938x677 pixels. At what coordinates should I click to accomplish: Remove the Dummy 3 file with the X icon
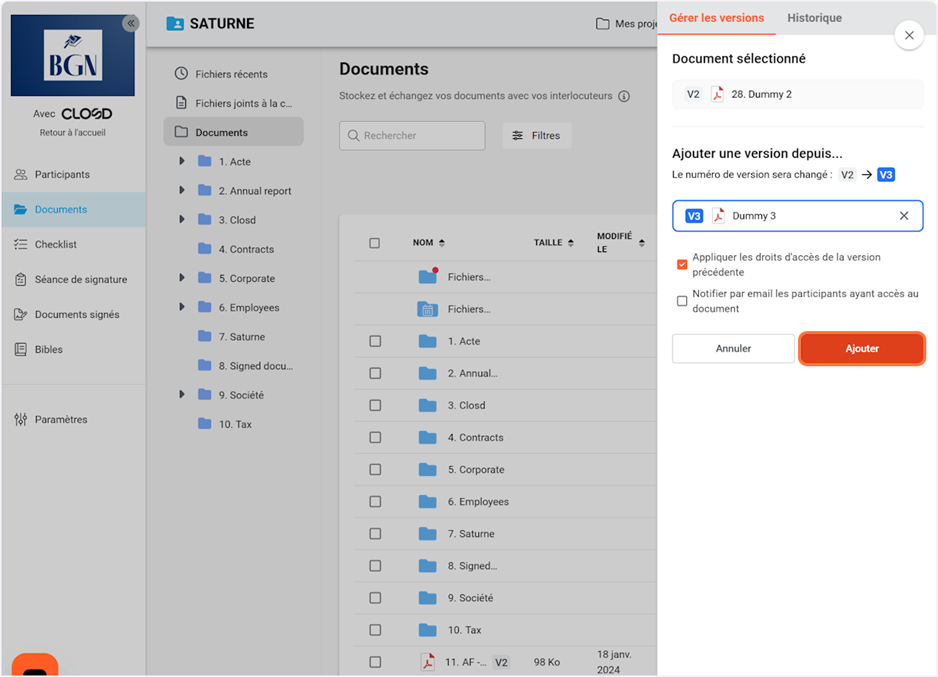pyautogui.click(x=904, y=216)
